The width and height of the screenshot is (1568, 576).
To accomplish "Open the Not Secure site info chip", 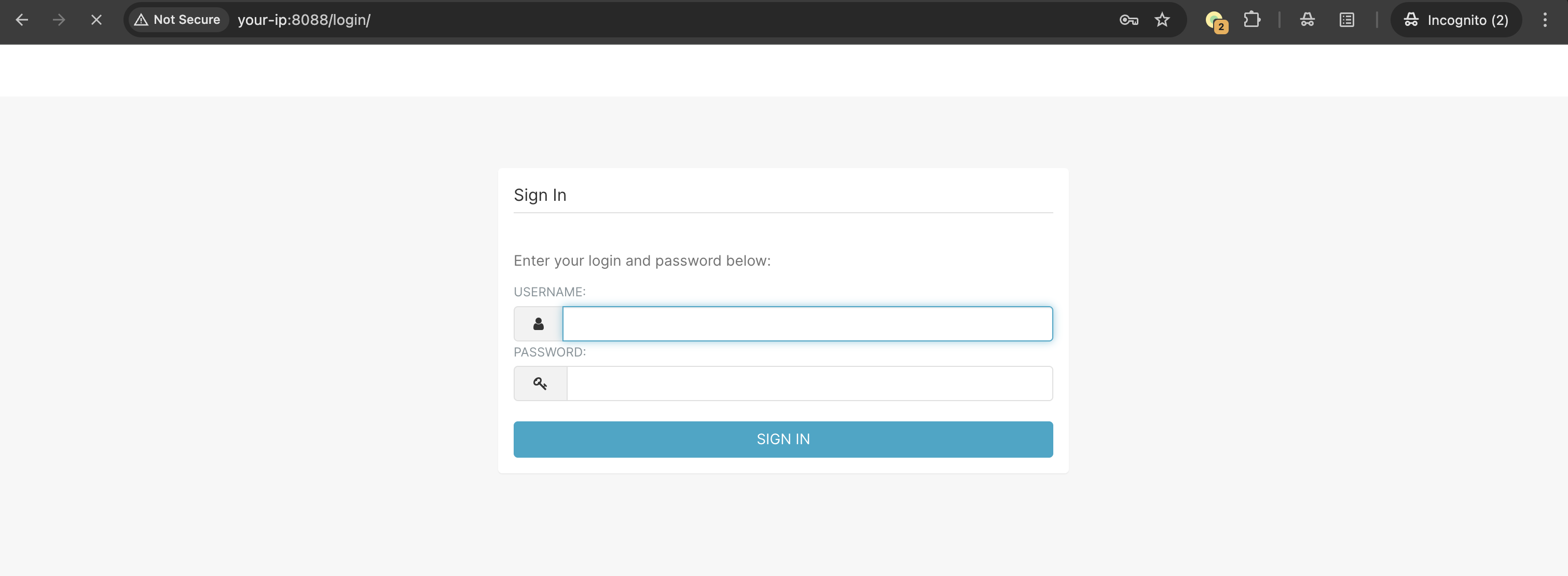I will [178, 20].
